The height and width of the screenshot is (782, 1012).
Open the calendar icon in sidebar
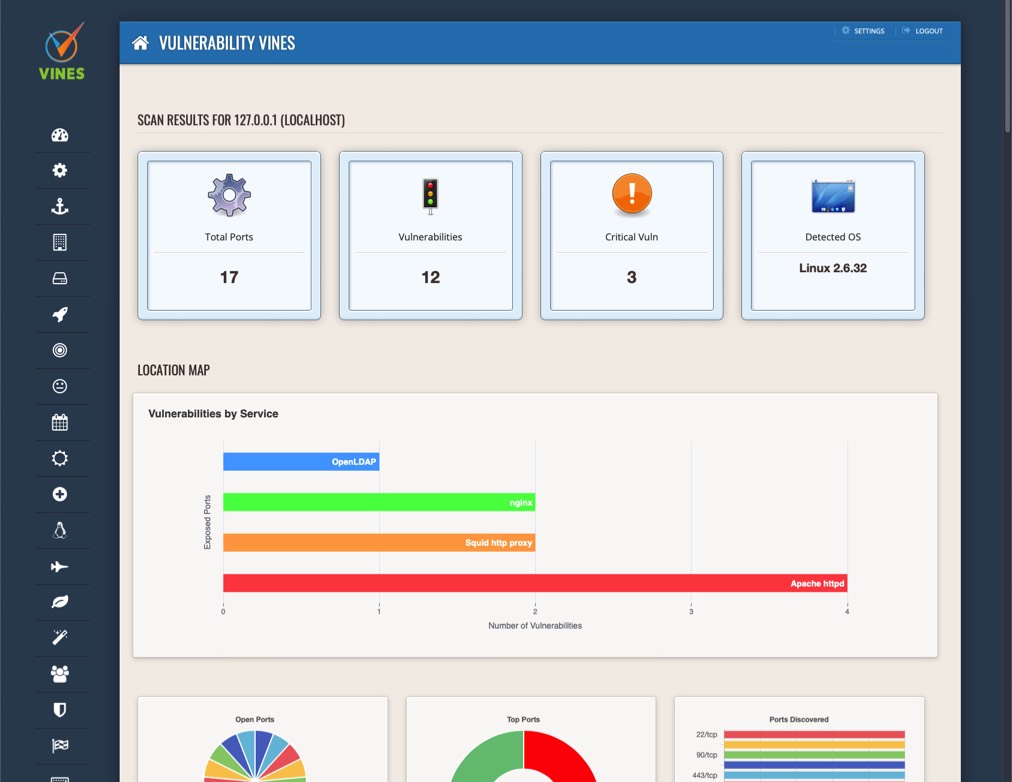(60, 423)
